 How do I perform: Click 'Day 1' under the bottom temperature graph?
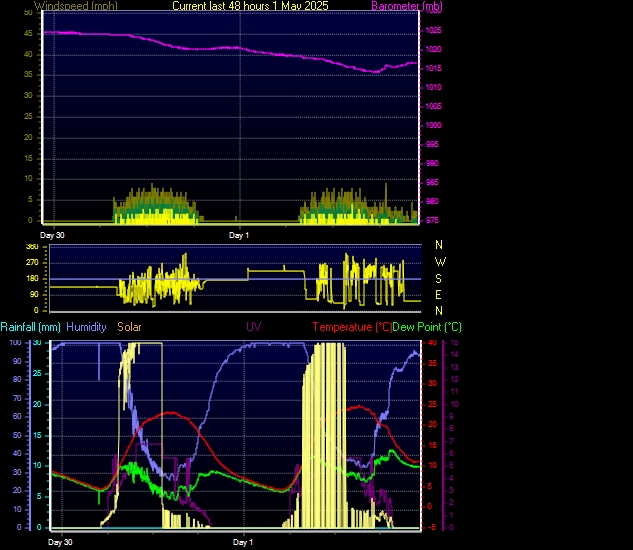243,542
